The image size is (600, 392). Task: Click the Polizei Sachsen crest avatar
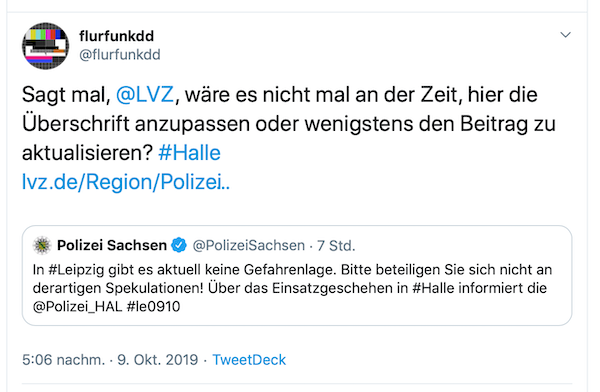[x=42, y=245]
